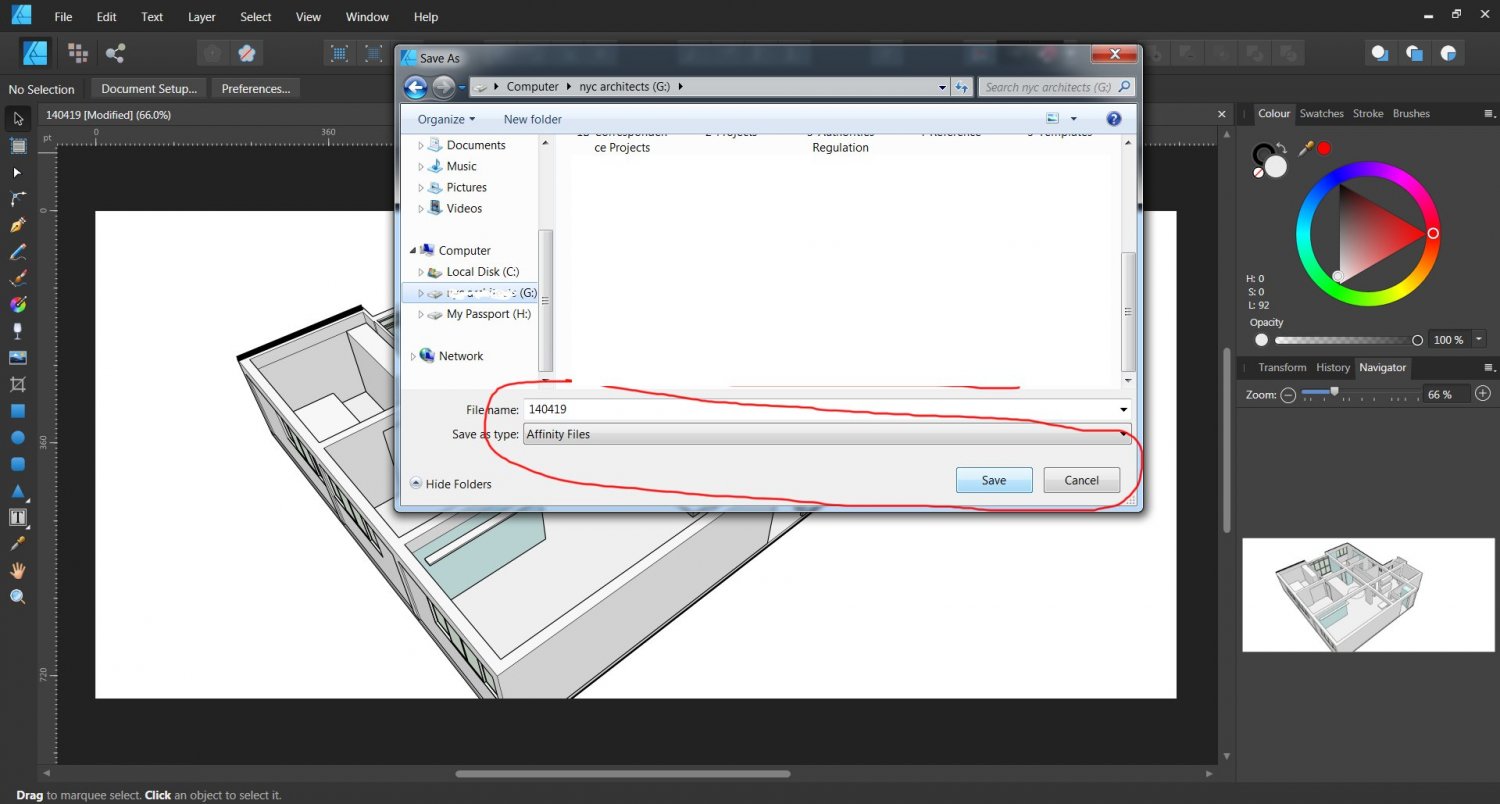Select the Pencil tool
Viewport: 1500px width, 804px height.
18,252
